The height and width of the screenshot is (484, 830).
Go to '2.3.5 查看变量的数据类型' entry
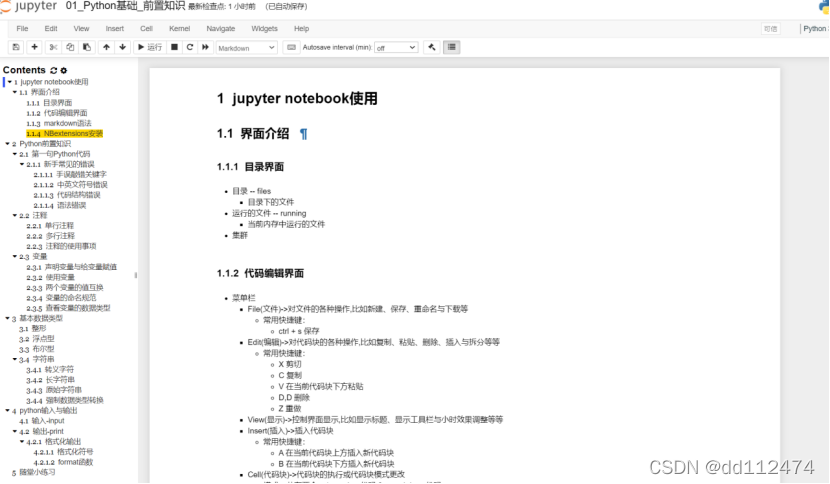[68, 308]
